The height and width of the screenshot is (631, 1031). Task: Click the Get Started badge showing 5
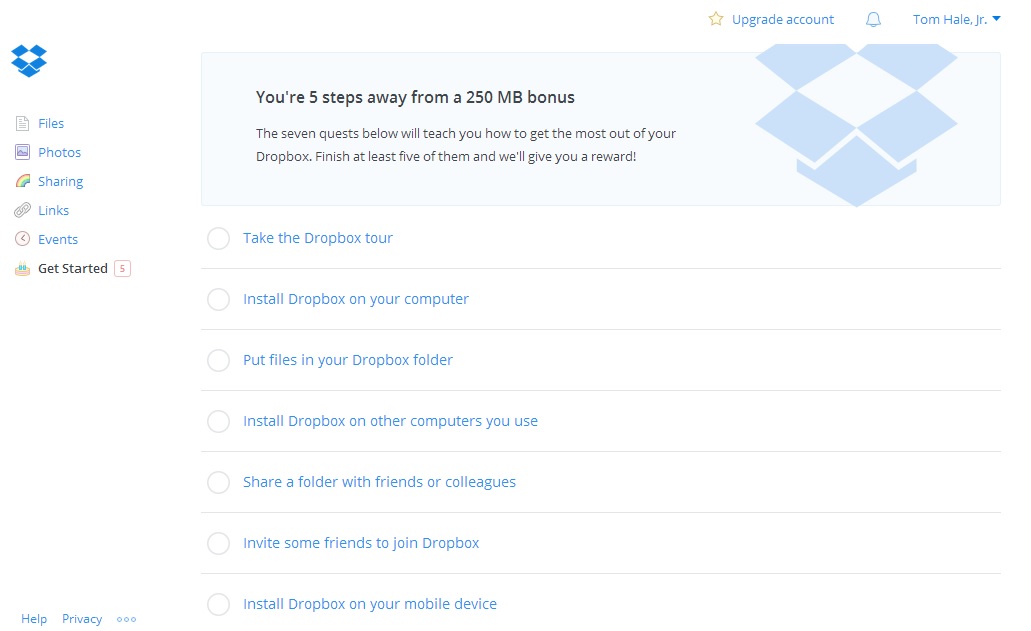pos(122,268)
